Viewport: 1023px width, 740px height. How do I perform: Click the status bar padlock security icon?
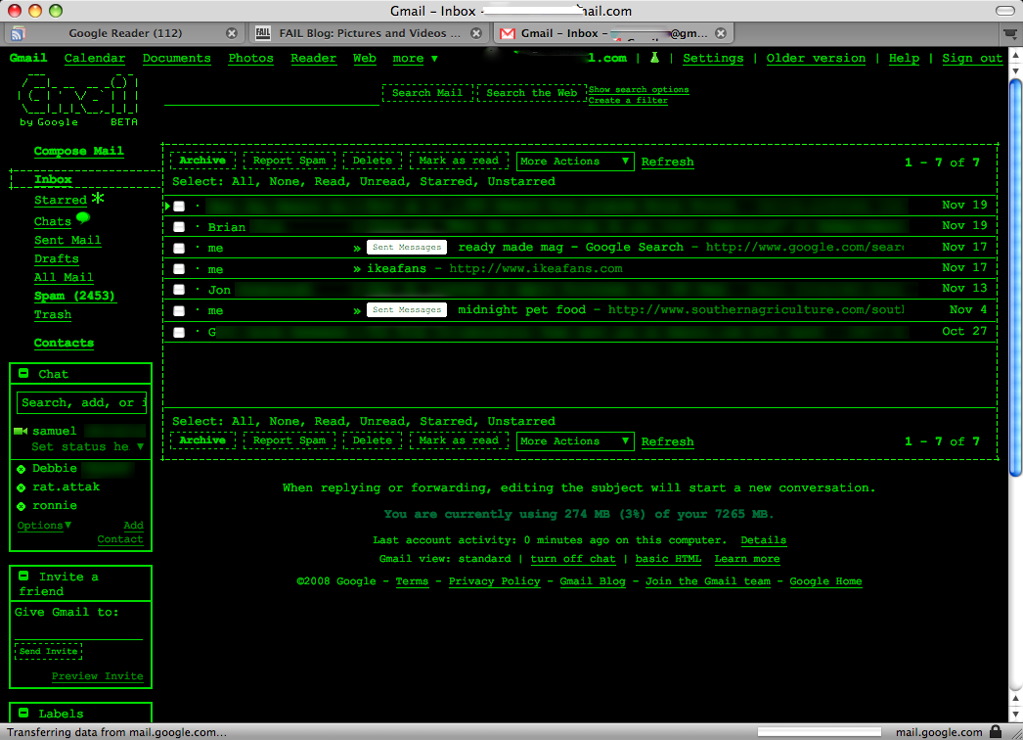tap(996, 732)
